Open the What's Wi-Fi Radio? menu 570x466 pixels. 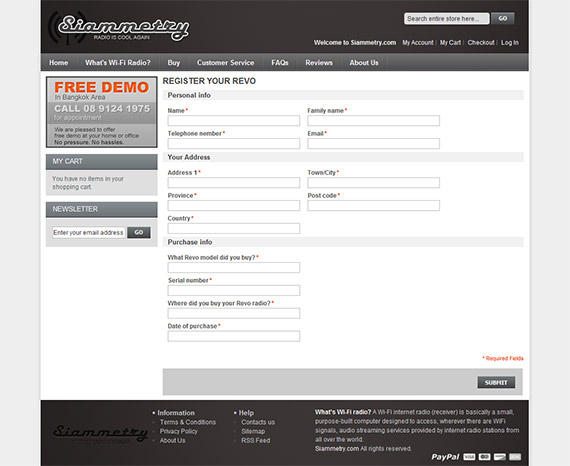(118, 63)
